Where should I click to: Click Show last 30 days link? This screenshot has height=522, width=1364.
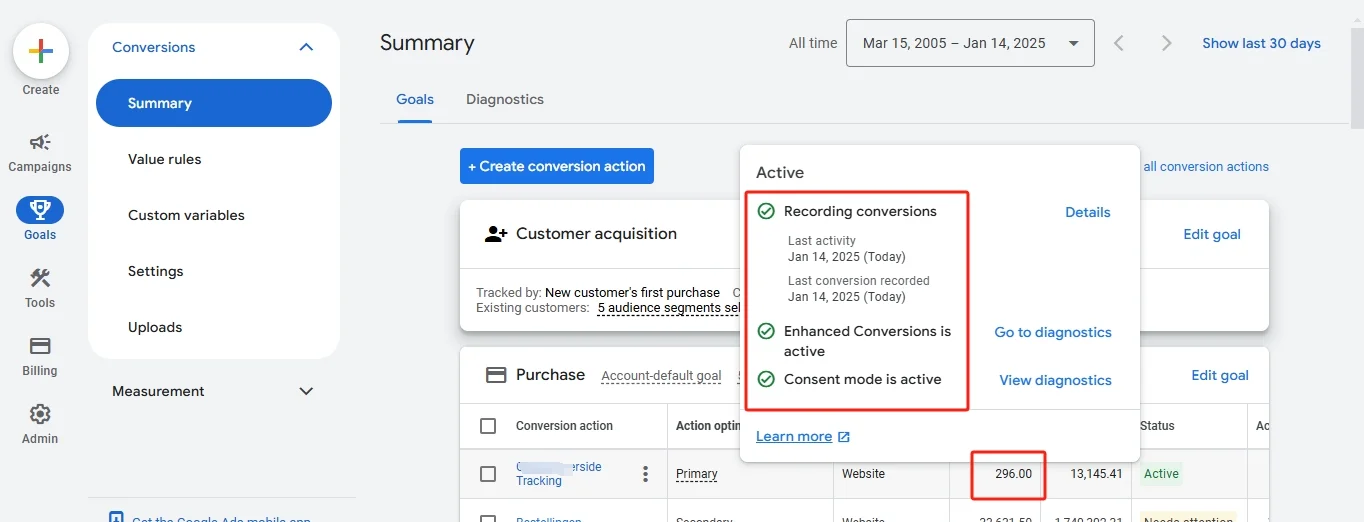pyautogui.click(x=1261, y=43)
